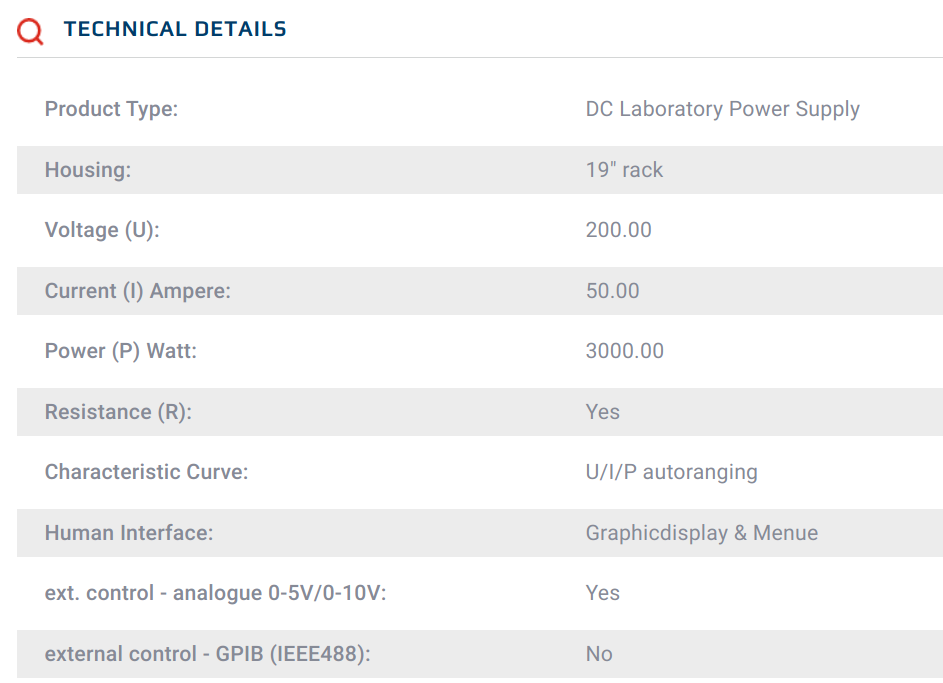Select the Product Type label
The height and width of the screenshot is (683, 943).
point(111,109)
